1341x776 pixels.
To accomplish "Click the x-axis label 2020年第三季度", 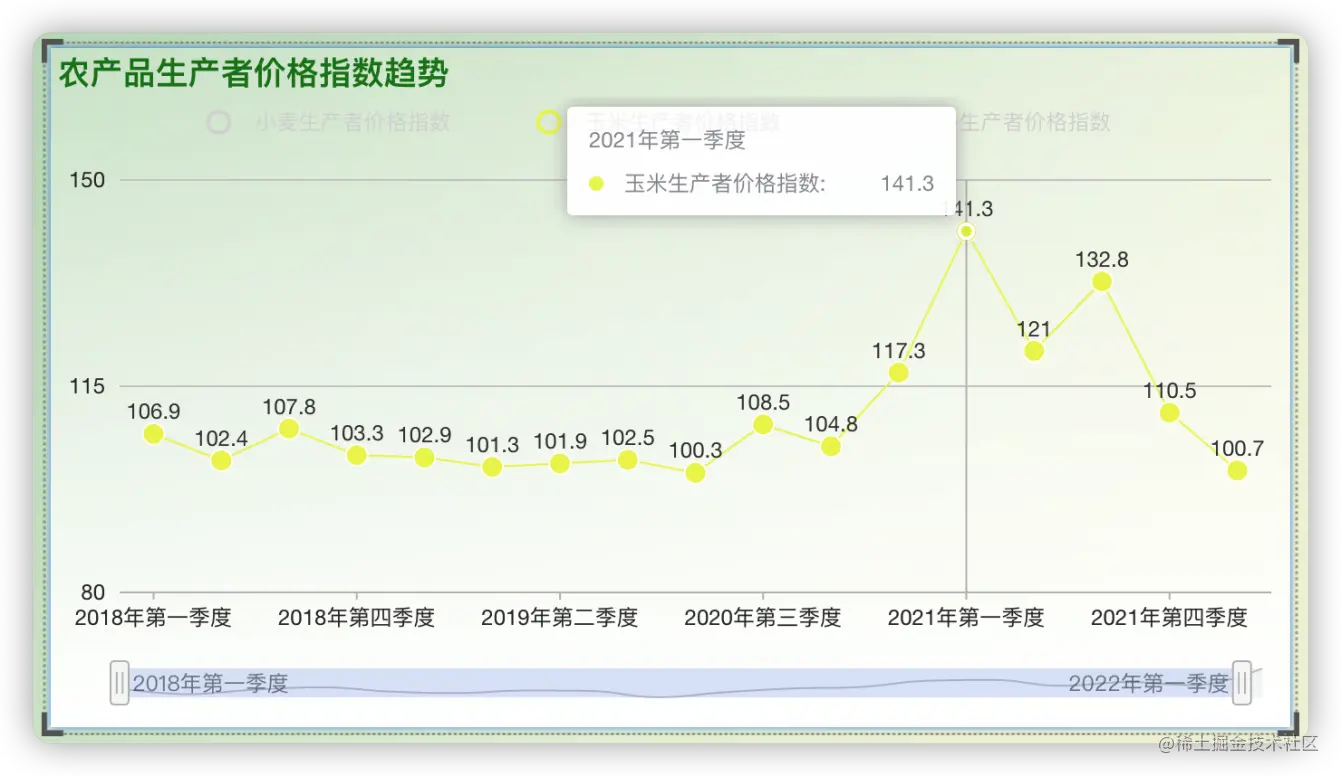I will tap(762, 618).
